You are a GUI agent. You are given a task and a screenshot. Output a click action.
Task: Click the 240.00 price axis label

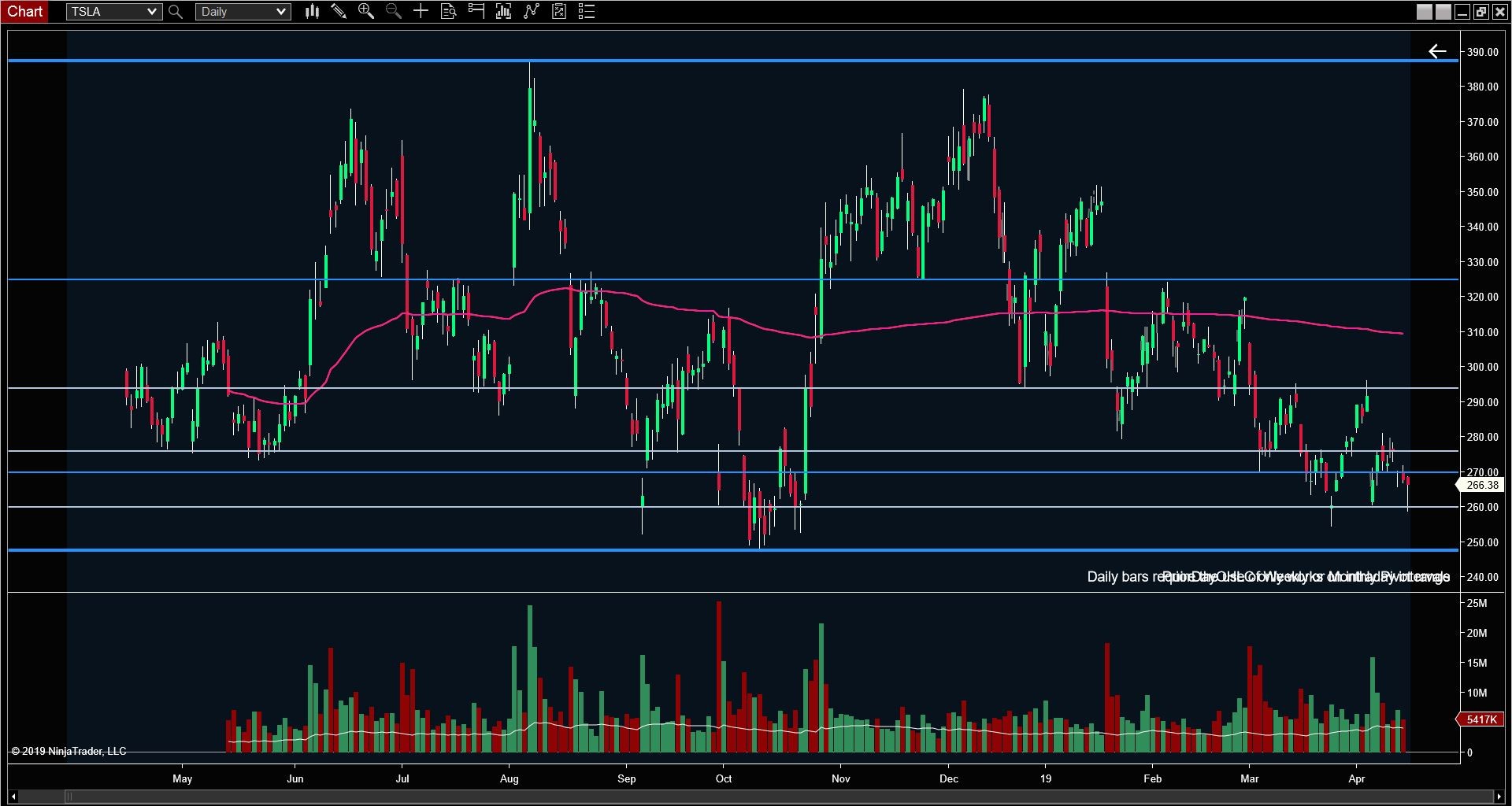click(x=1482, y=577)
